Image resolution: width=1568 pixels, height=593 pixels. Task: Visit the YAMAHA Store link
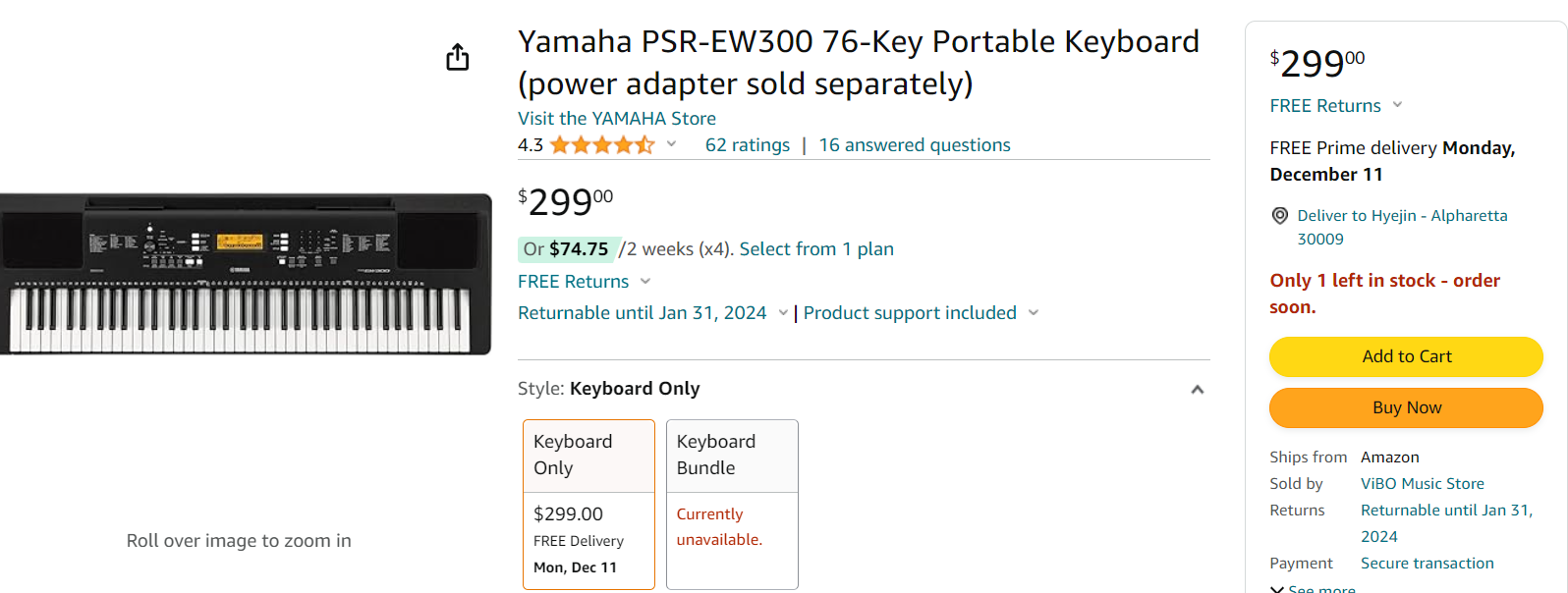(x=616, y=119)
